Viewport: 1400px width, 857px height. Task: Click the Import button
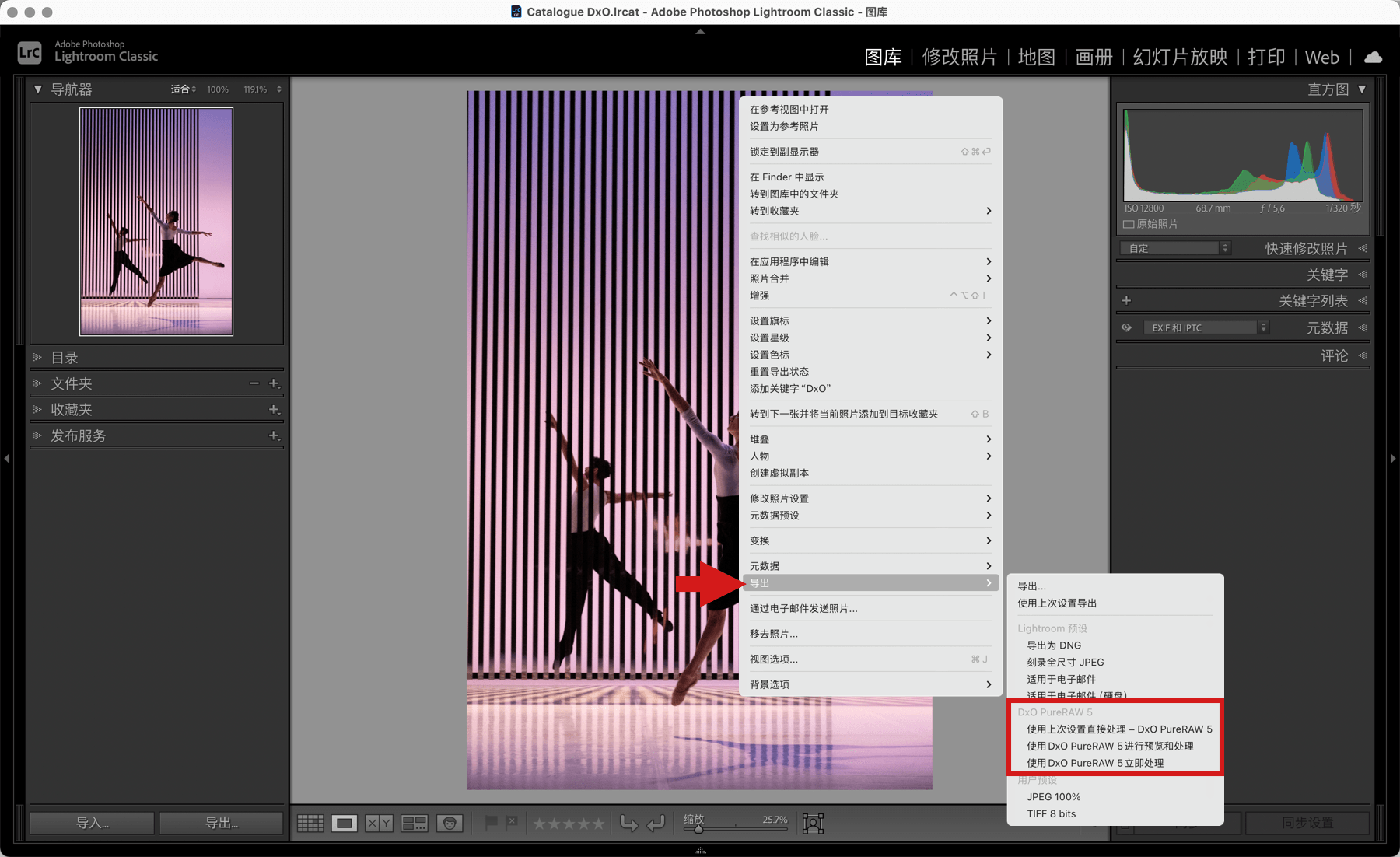click(x=92, y=823)
